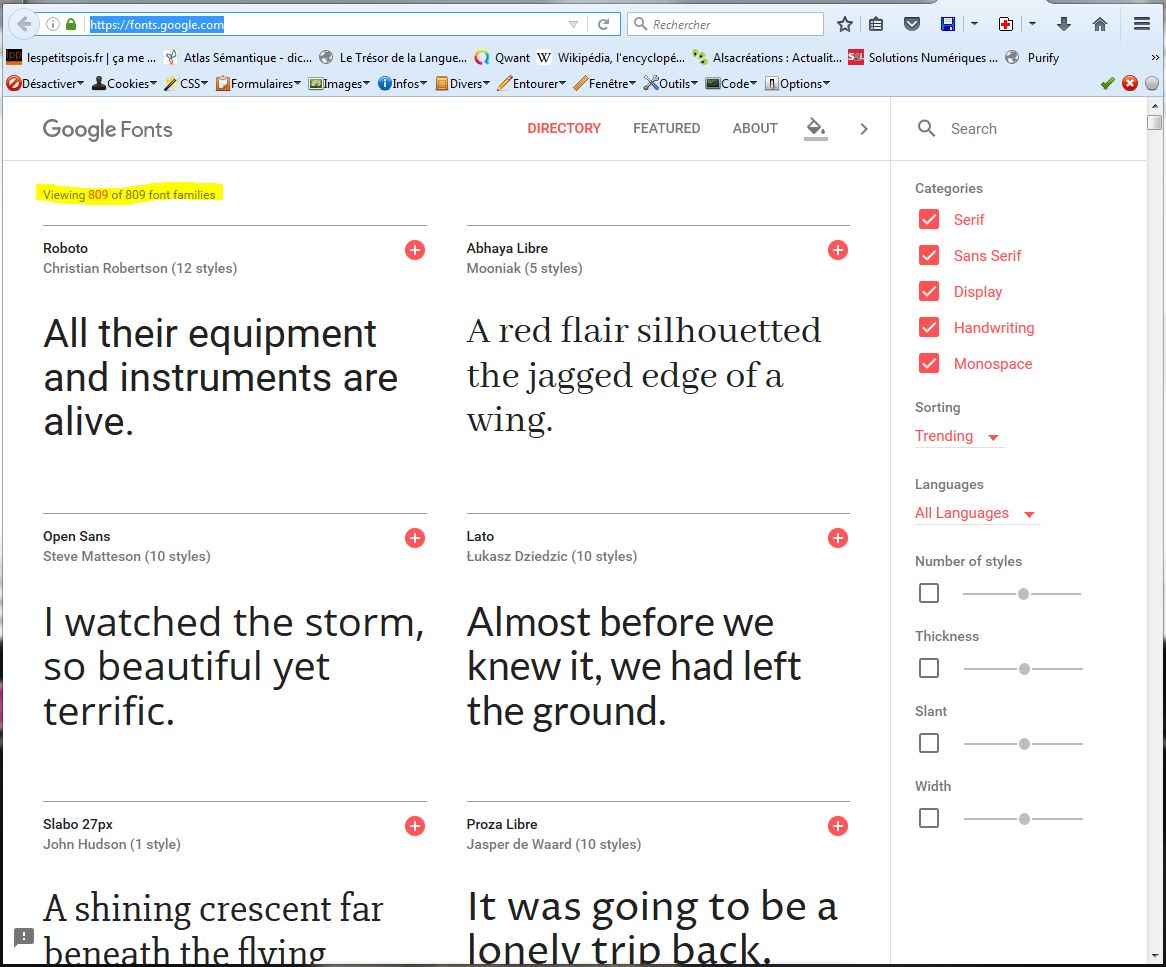Click the browser home icon

click(1100, 24)
